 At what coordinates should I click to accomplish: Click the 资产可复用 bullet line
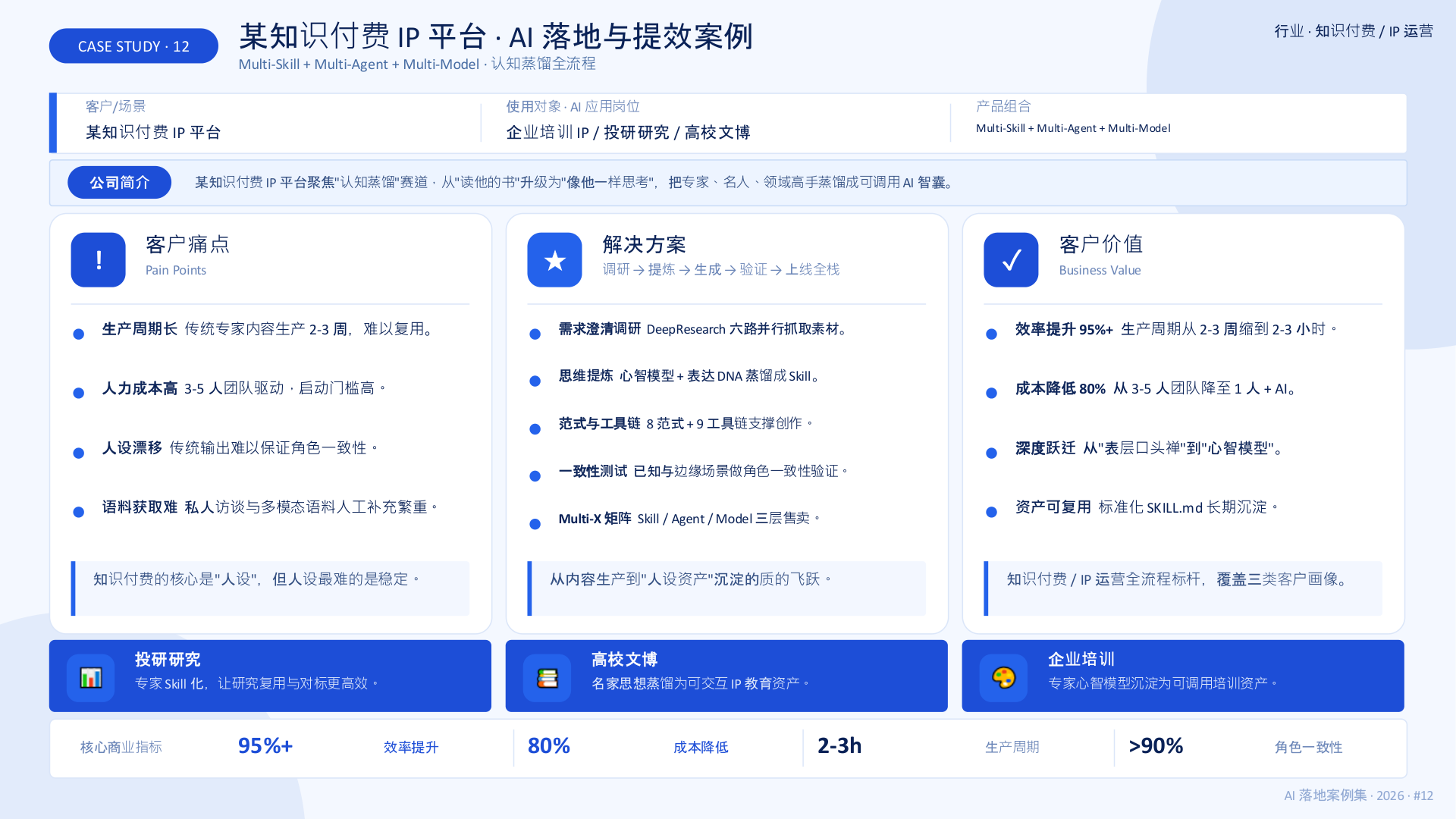[1148, 507]
